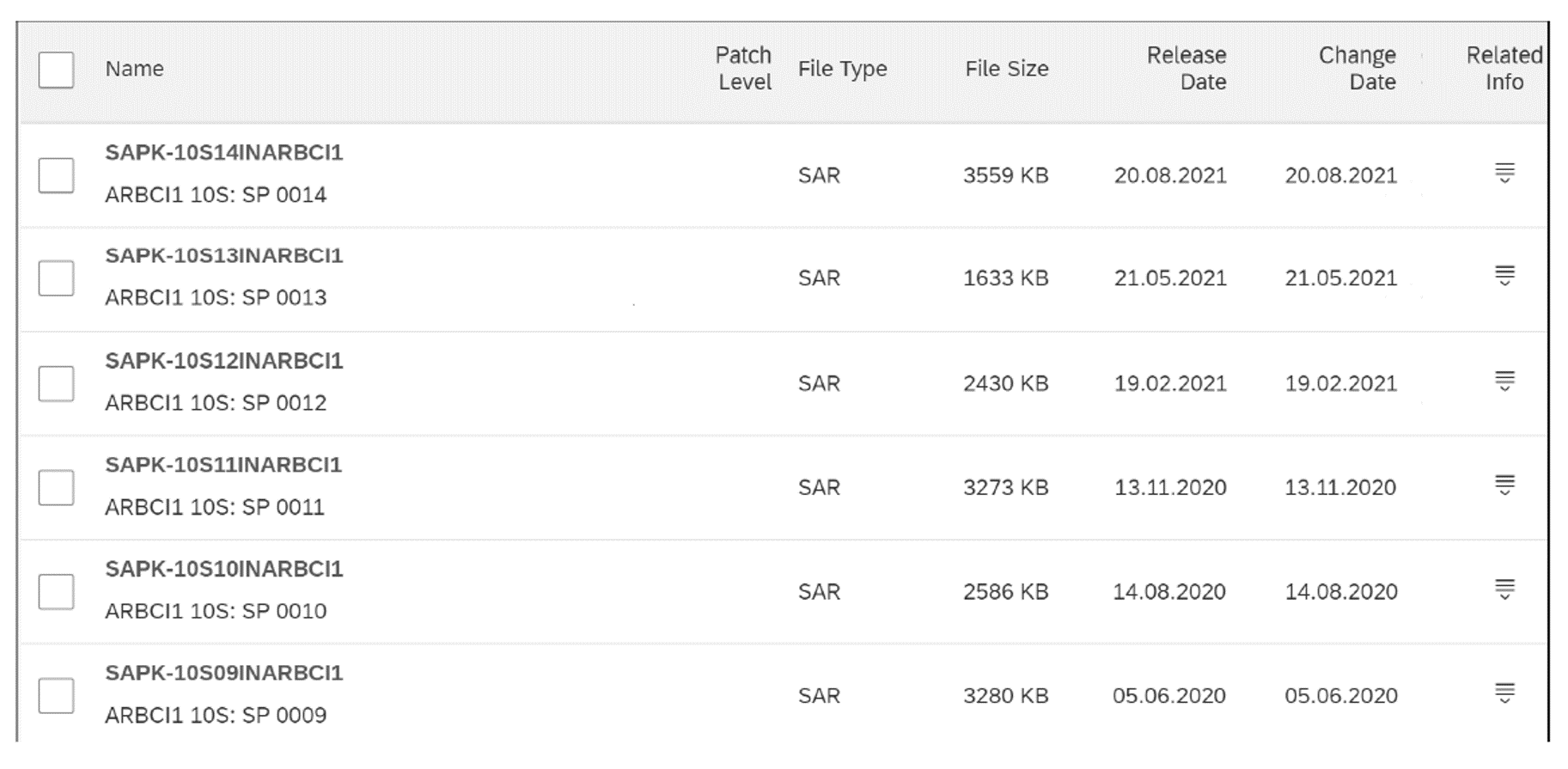Sort table by Release Date column
This screenshot has height=769, width=1568.
click(x=1187, y=69)
